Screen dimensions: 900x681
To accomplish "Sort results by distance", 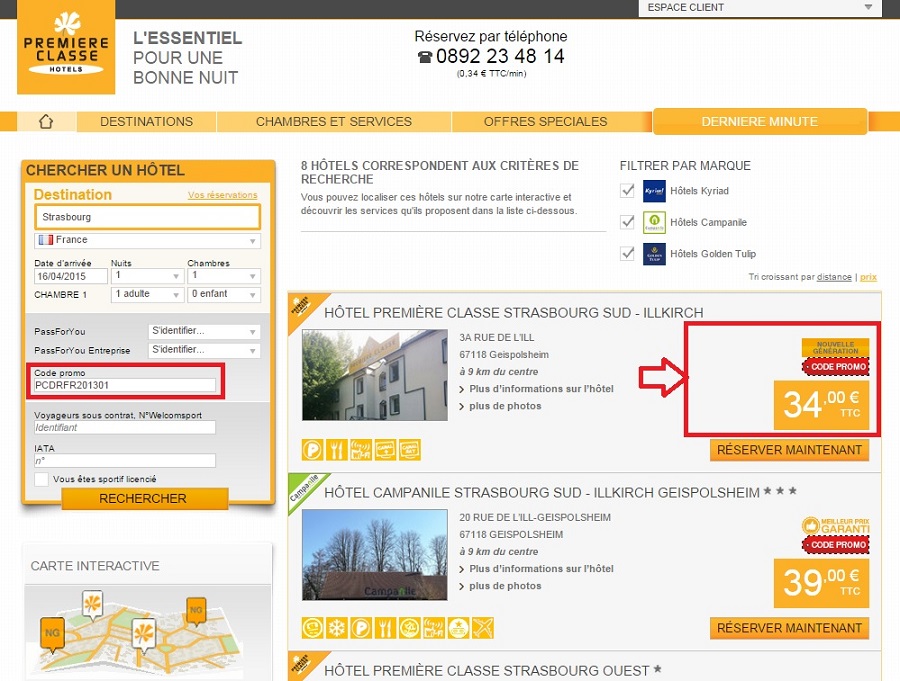I will 834,277.
